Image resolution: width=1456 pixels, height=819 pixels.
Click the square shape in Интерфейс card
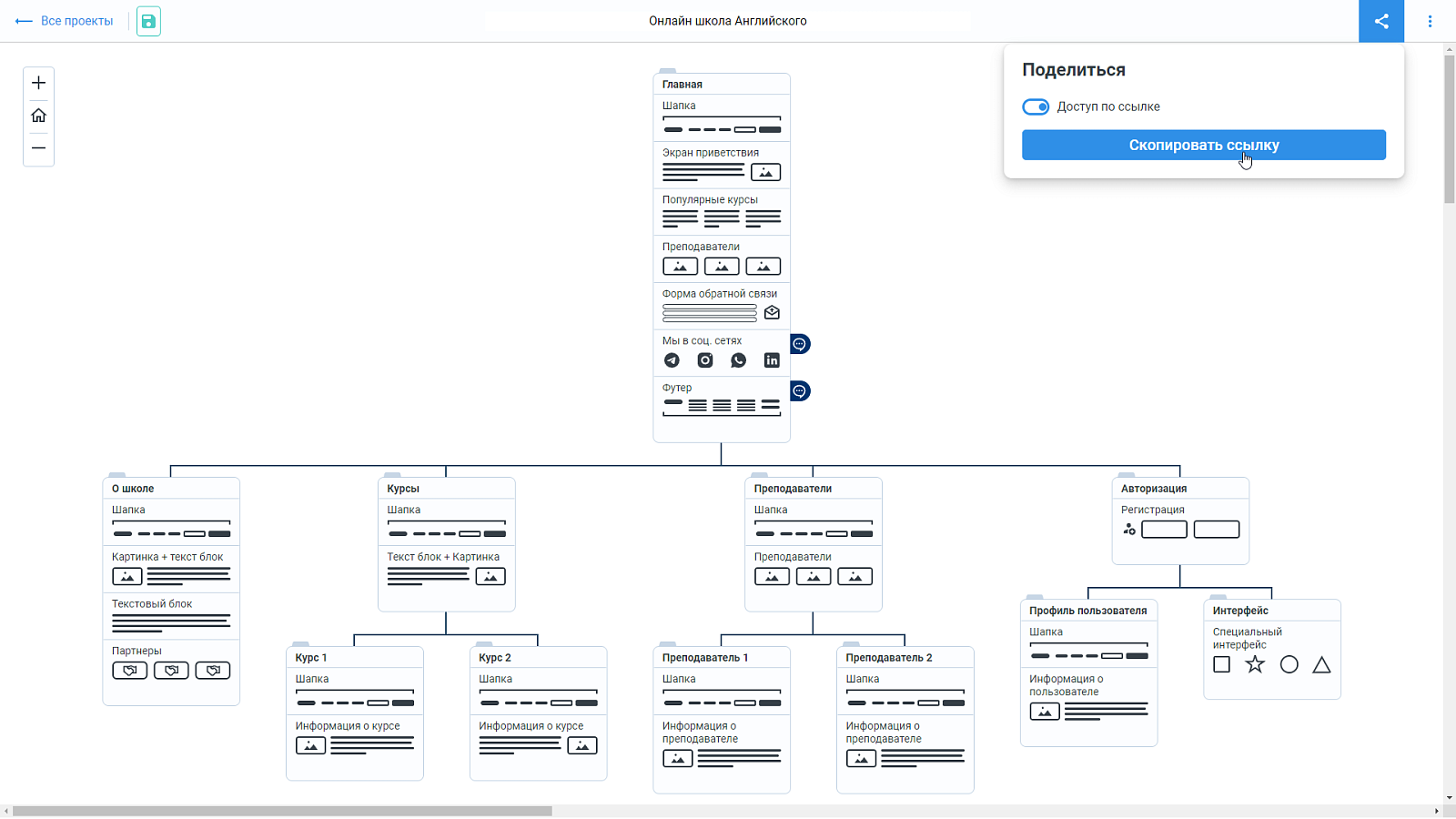tap(1222, 665)
